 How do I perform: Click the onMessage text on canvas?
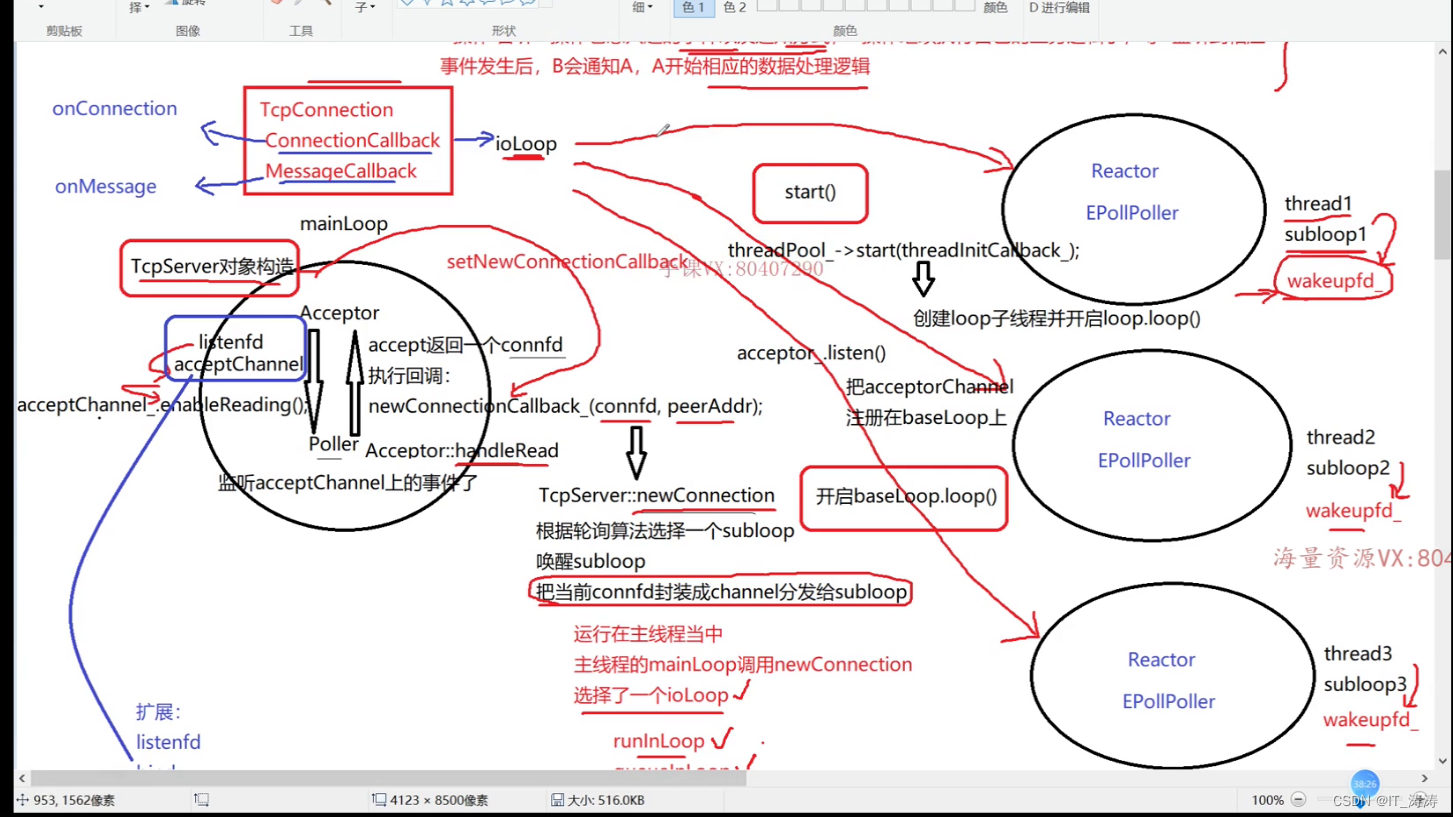pyautogui.click(x=106, y=186)
